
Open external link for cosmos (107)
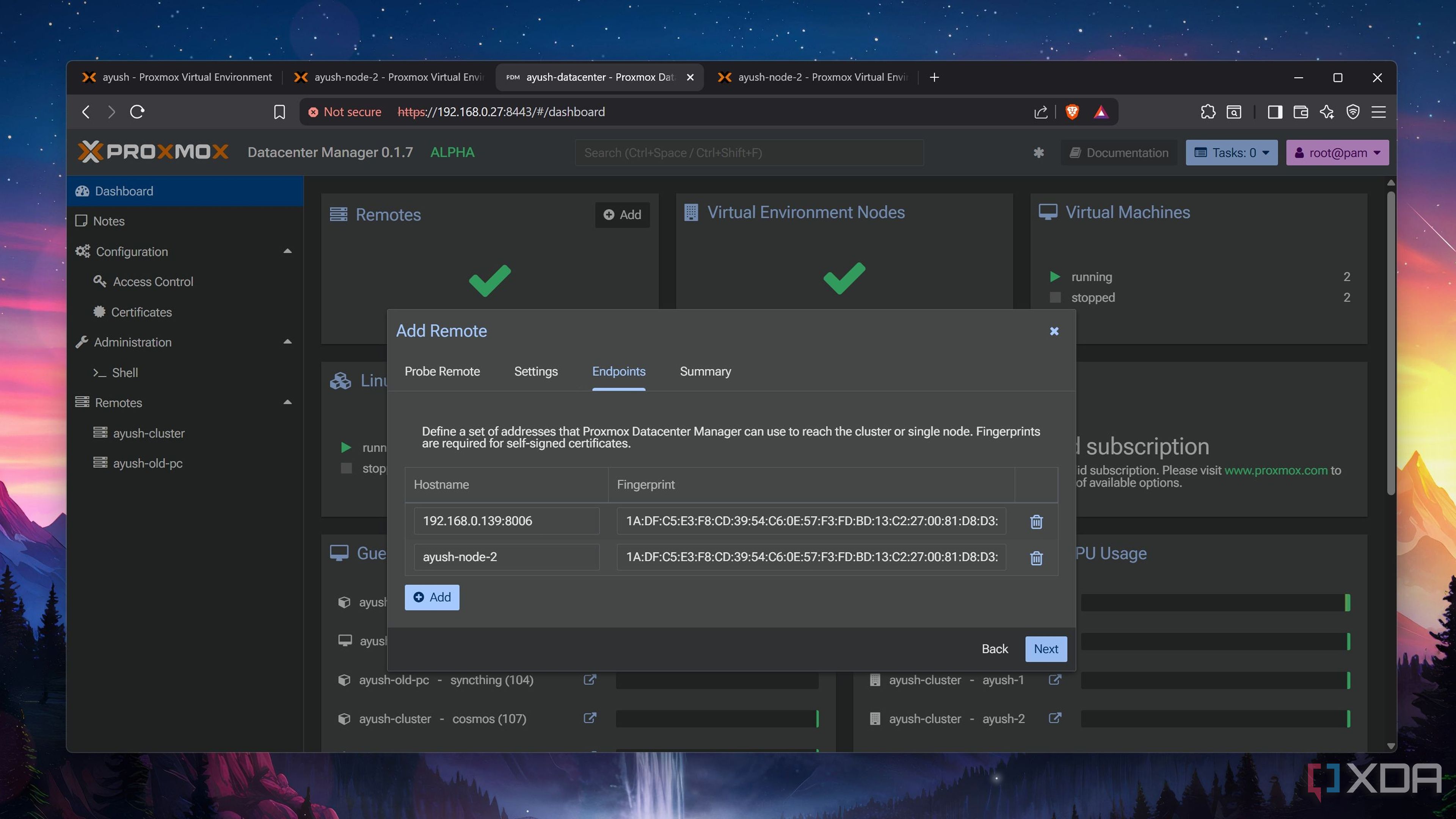[590, 718]
